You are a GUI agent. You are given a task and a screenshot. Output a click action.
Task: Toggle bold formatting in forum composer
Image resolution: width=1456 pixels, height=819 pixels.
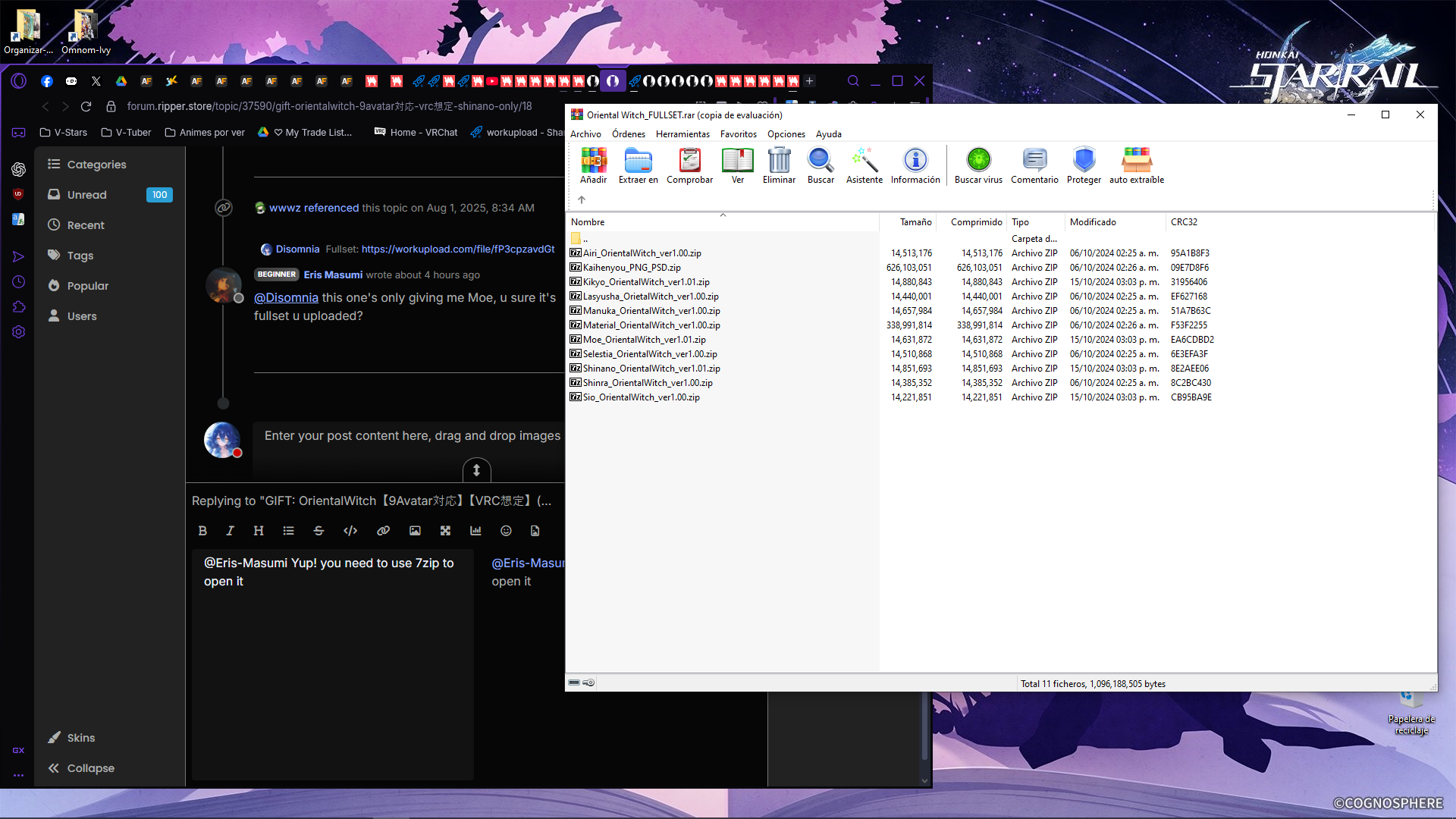point(202,531)
